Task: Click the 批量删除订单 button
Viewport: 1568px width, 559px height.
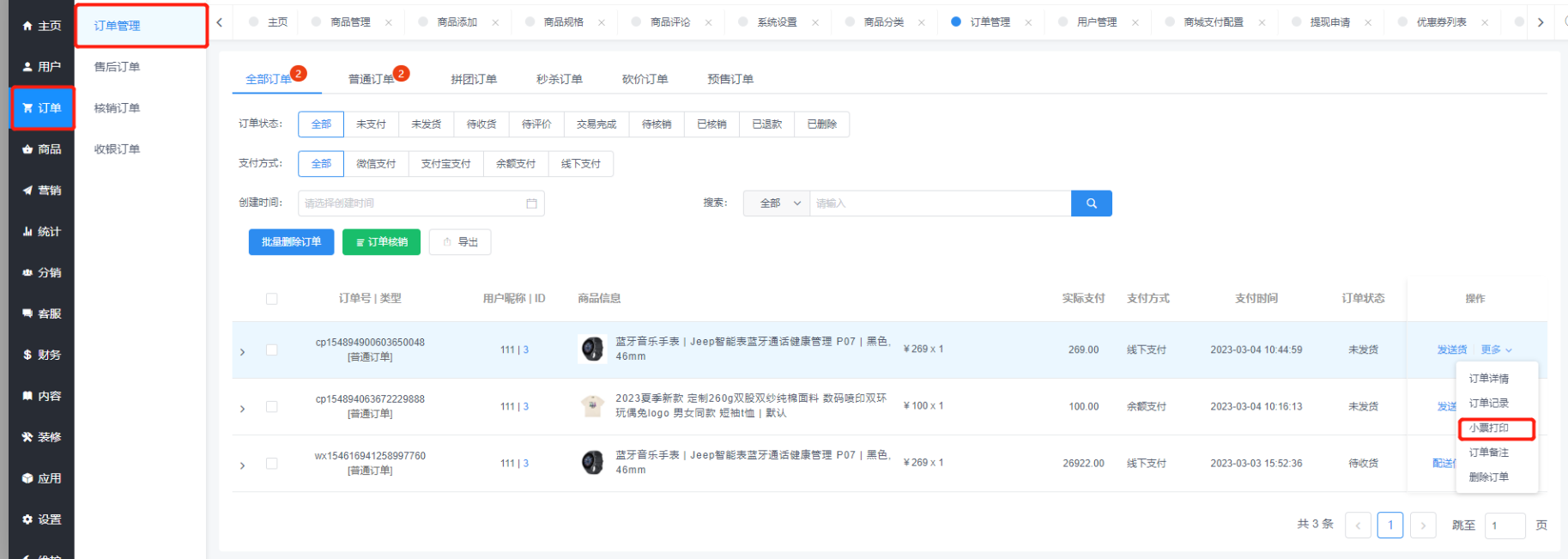Action: (291, 242)
